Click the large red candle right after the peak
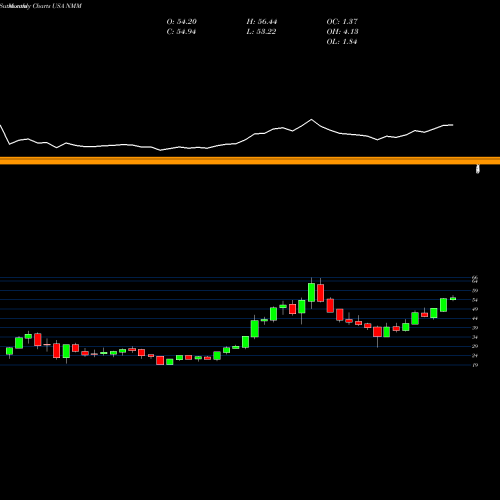The image size is (500, 500). click(x=320, y=293)
